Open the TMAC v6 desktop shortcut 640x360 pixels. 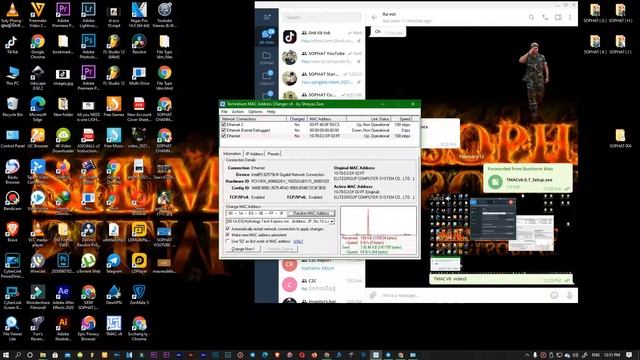(x=114, y=326)
